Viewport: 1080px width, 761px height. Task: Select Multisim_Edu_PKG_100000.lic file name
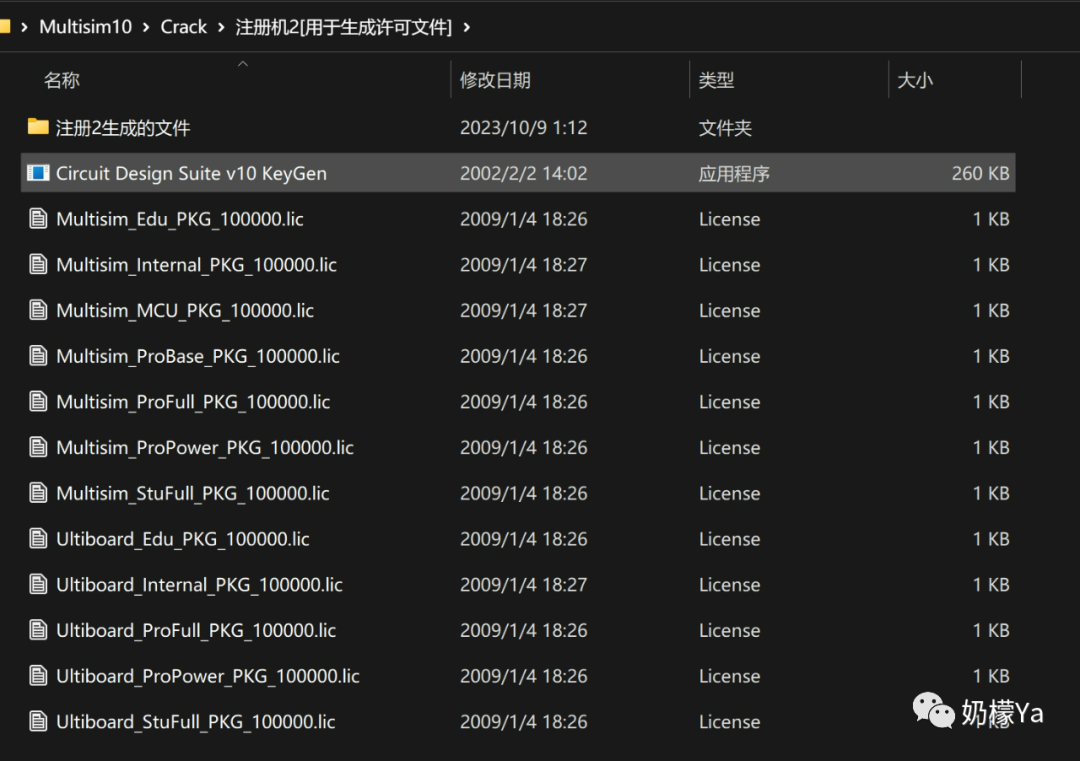180,219
